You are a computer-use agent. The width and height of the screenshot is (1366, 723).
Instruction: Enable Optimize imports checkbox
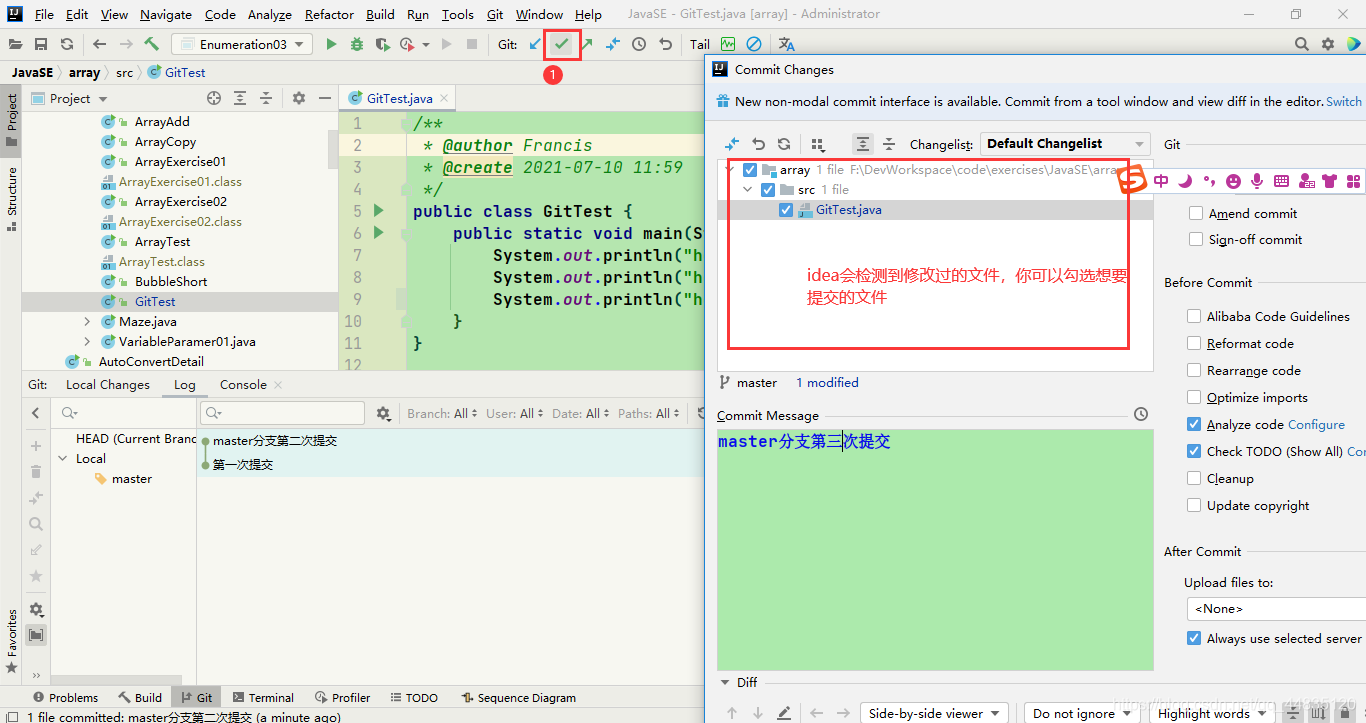tap(1194, 397)
